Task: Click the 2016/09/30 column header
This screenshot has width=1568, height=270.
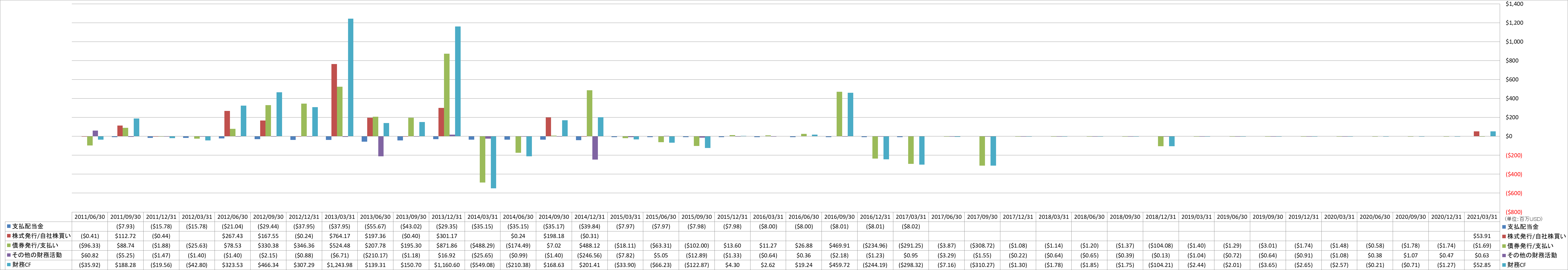Action: click(840, 217)
